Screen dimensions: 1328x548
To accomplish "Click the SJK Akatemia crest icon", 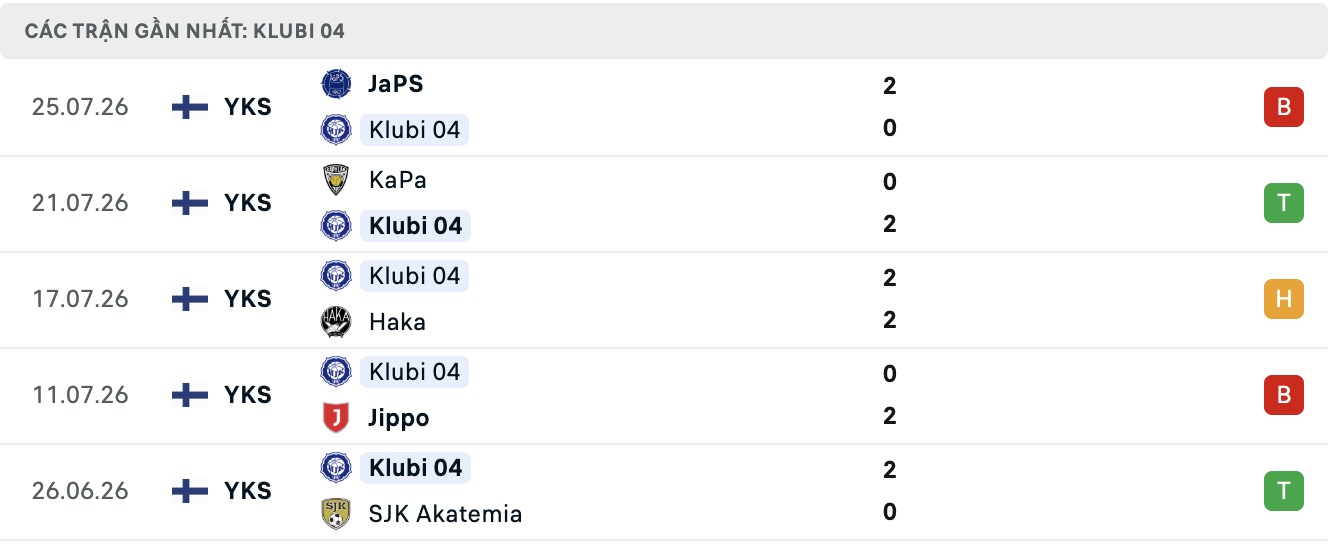I will point(336,514).
